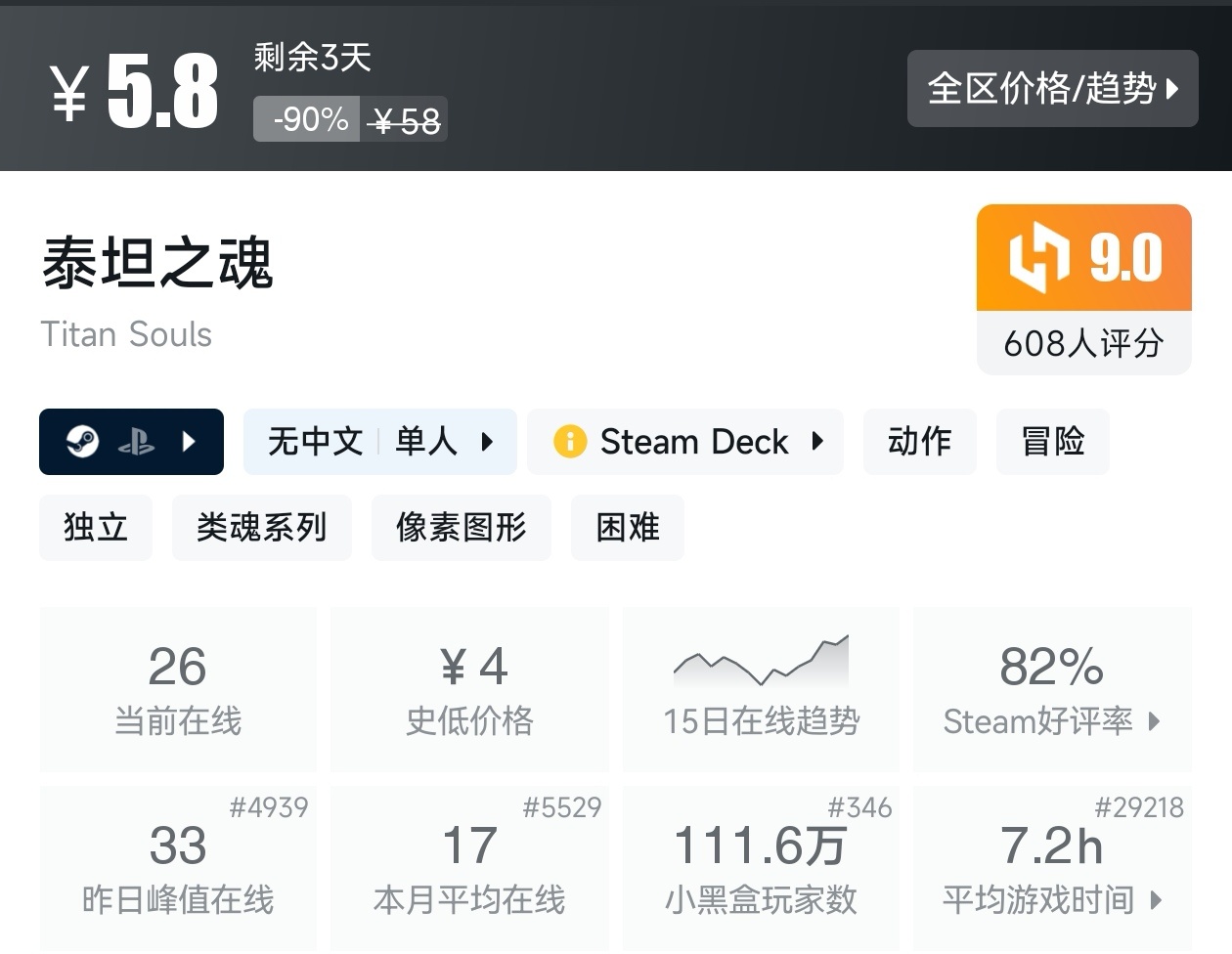Open 全区价格/趋势 regional prices
1232x954 pixels.
pos(1052,89)
